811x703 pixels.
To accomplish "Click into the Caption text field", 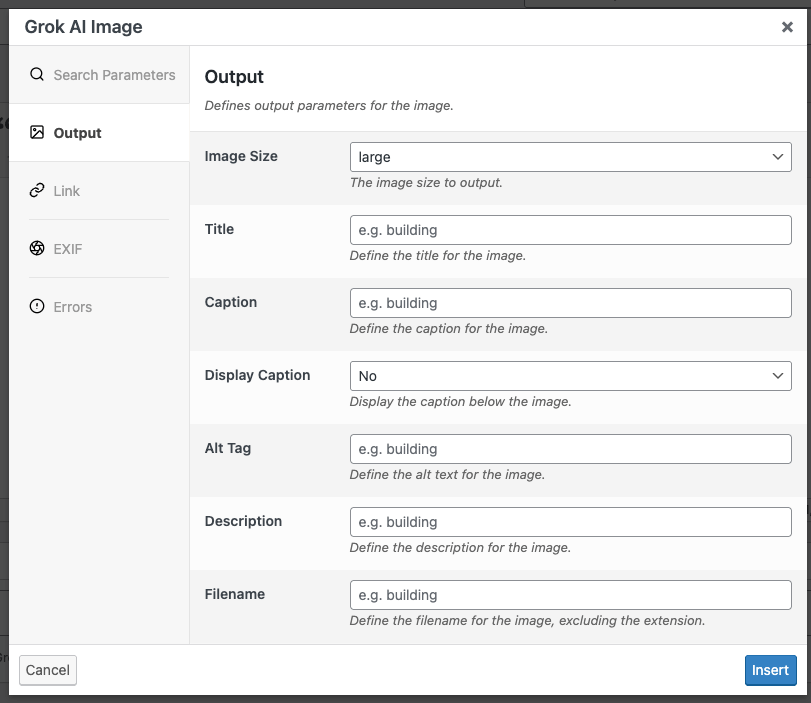I will pyautogui.click(x=570, y=303).
